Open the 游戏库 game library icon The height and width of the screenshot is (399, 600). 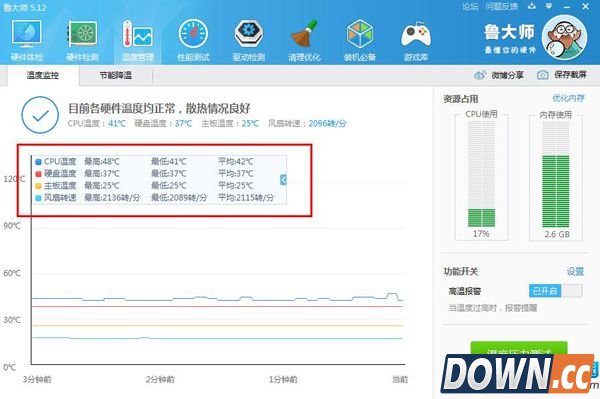416,40
